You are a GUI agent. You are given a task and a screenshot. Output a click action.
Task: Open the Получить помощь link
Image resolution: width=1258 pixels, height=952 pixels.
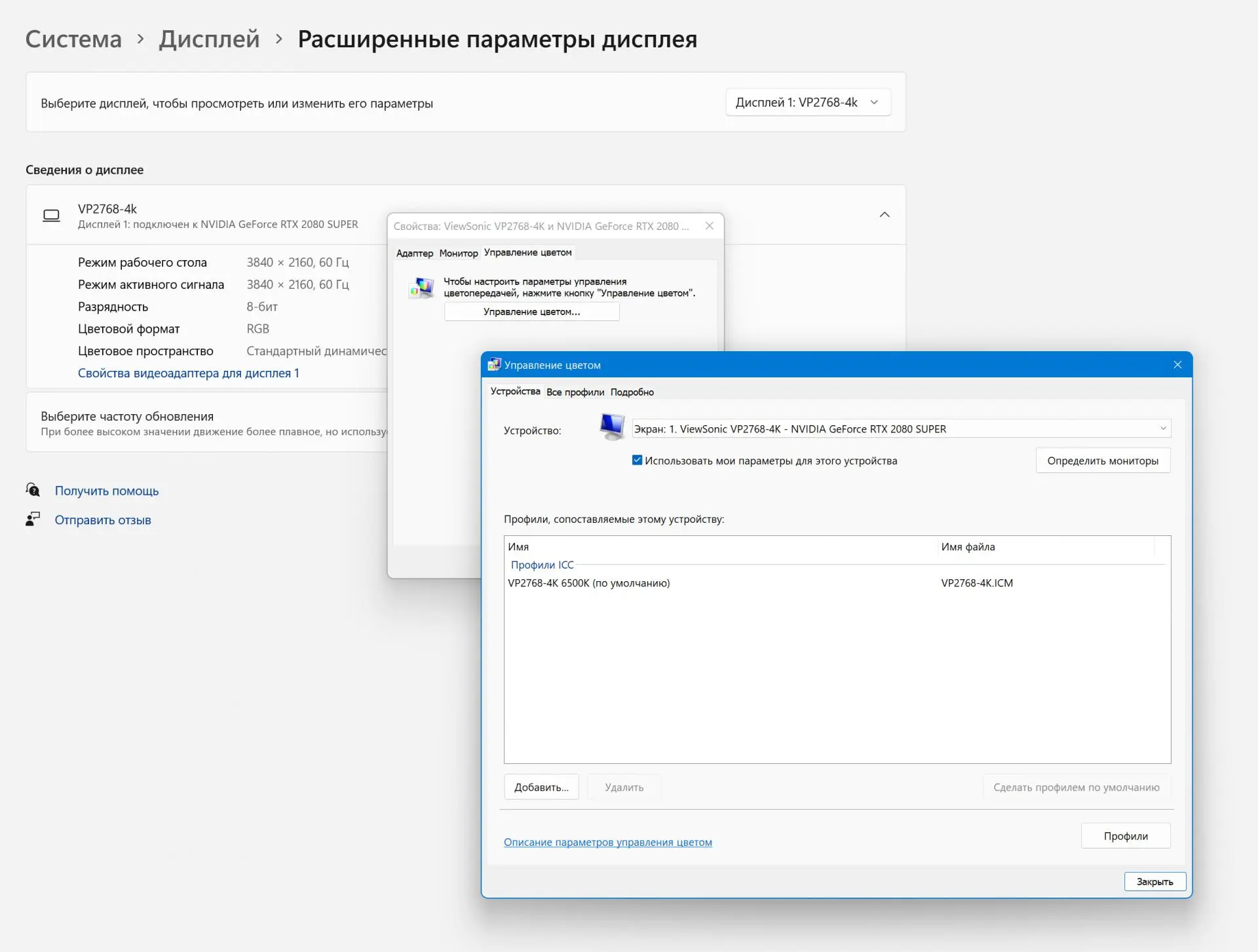tap(107, 491)
